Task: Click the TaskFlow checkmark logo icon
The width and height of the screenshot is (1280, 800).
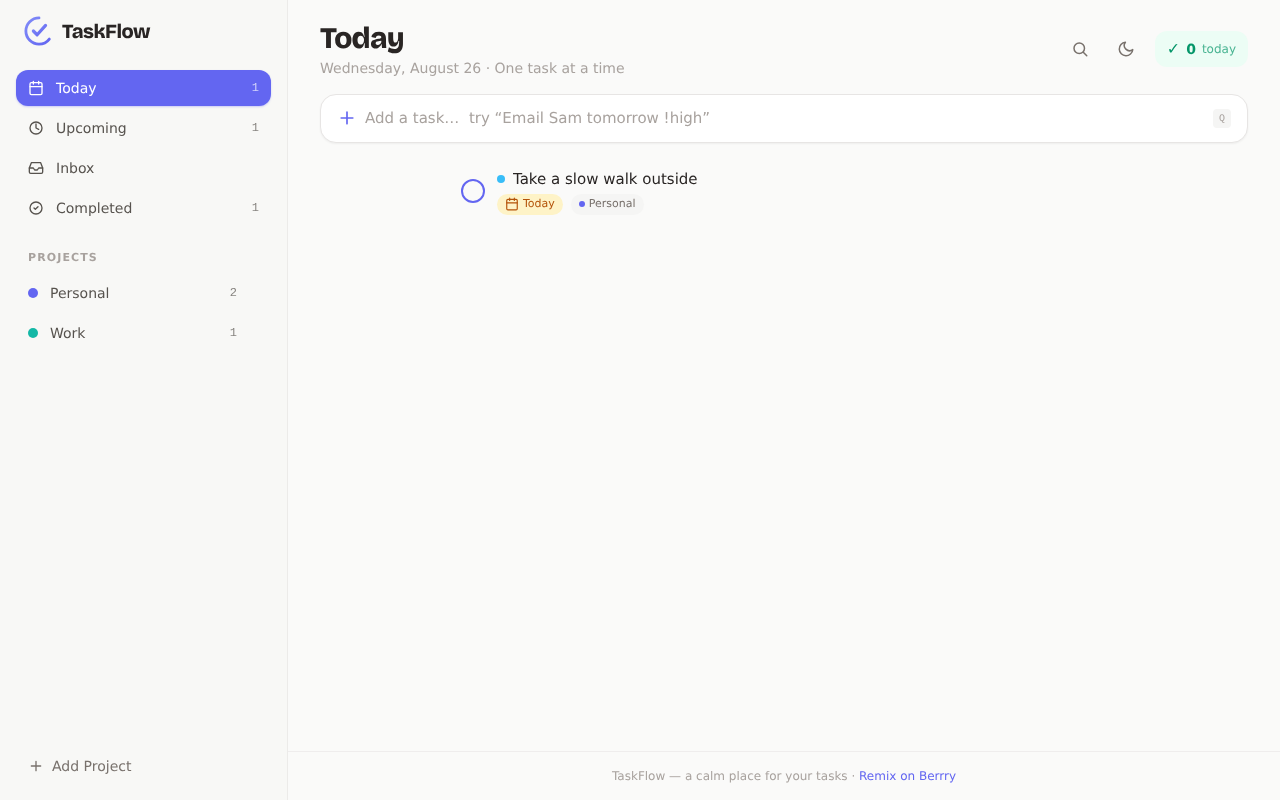Action: [38, 31]
